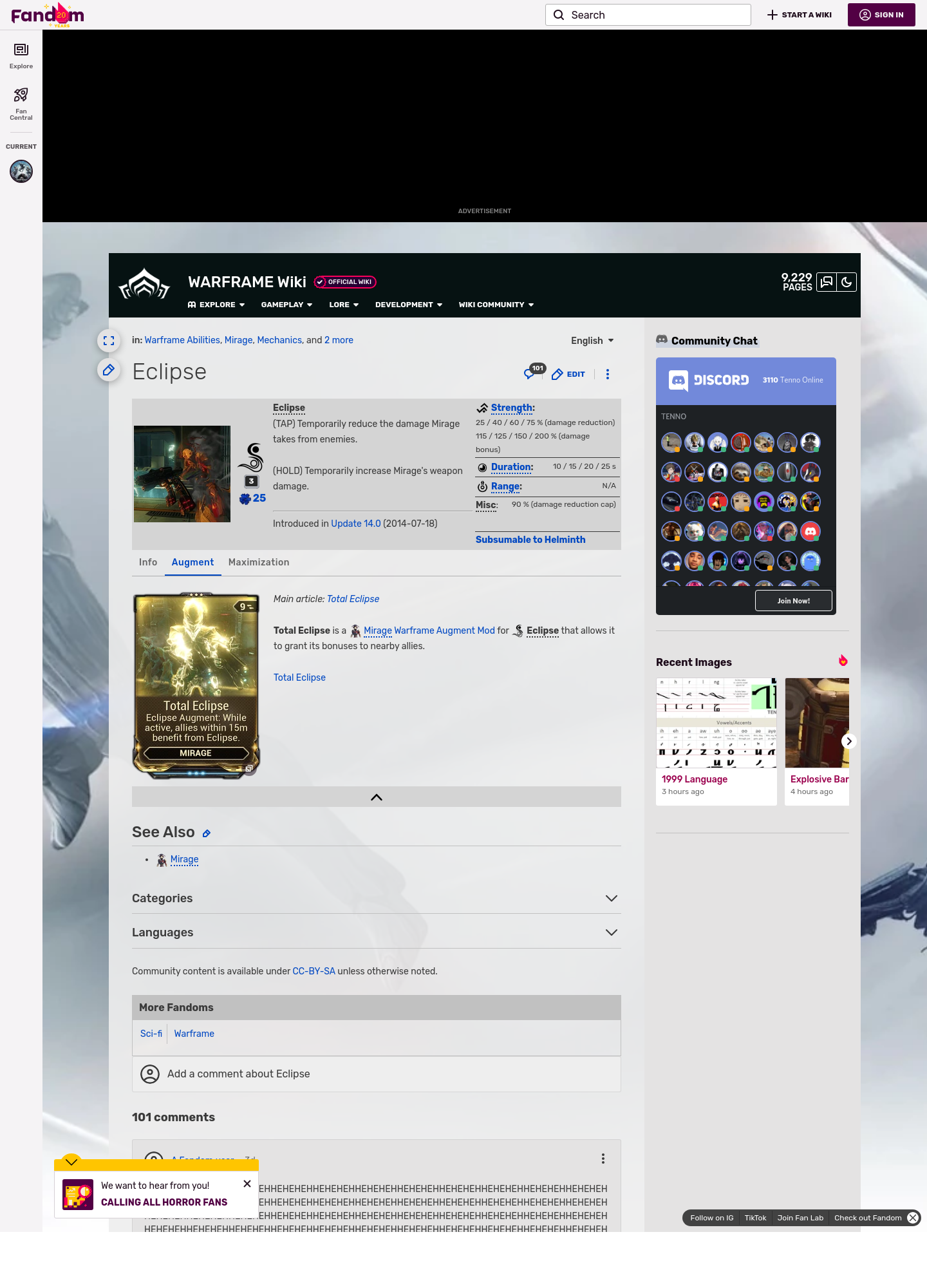Click the Duration stat link
This screenshot has width=927, height=1288.
(x=512, y=467)
